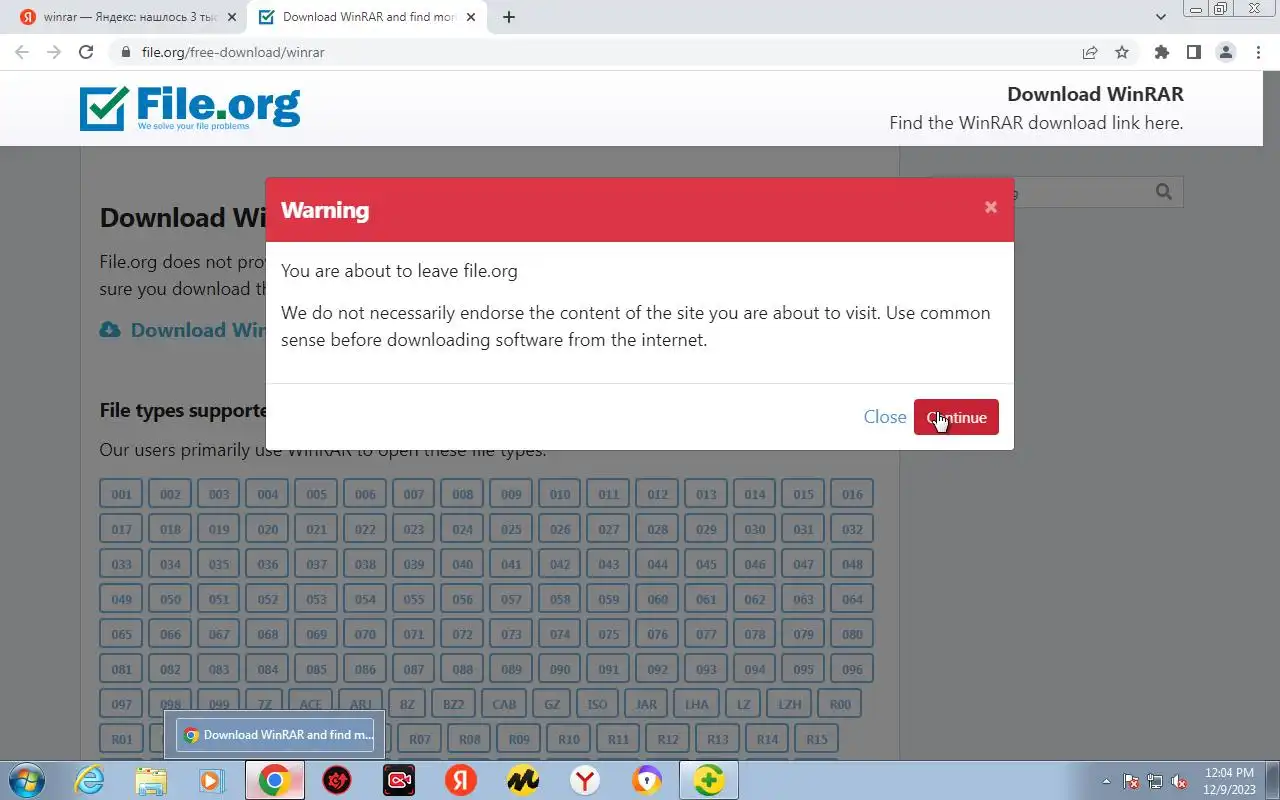
Task: Switch to the winrar Yandex search tab
Action: pyautogui.click(x=128, y=17)
